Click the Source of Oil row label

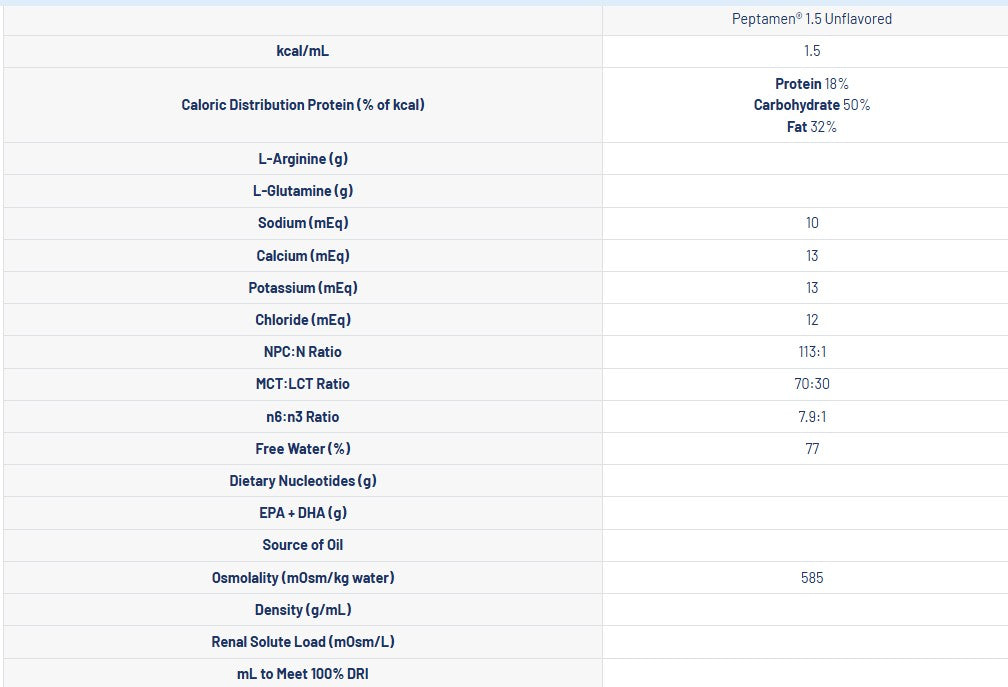pos(302,545)
